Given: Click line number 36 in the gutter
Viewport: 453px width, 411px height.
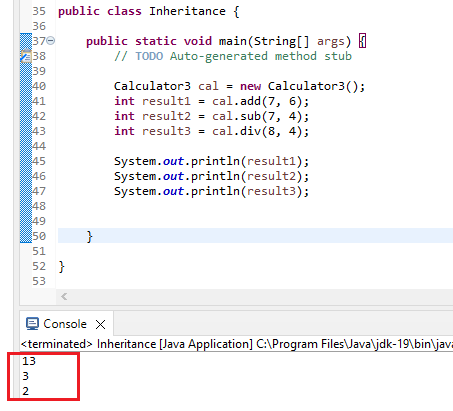Looking at the screenshot, I should [39, 26].
